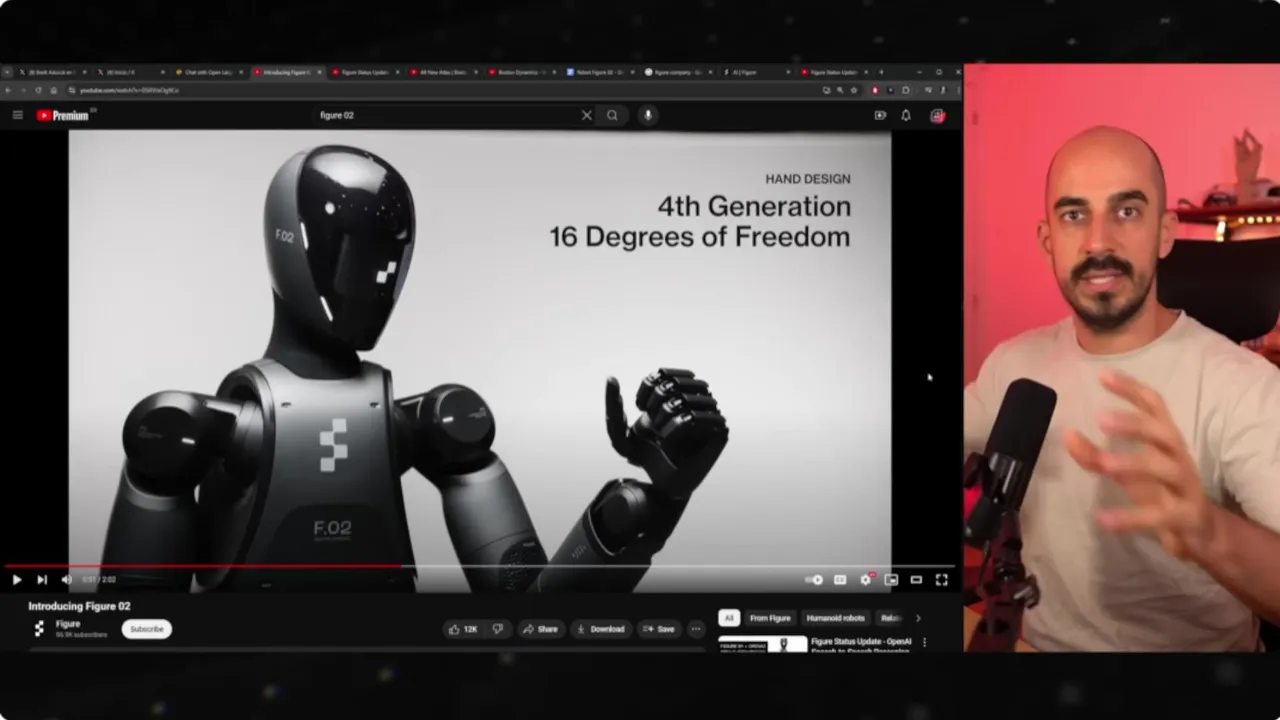This screenshot has width=1280, height=720.
Task: Select the 'Introducing Figure 02' video title
Action: coord(79,606)
